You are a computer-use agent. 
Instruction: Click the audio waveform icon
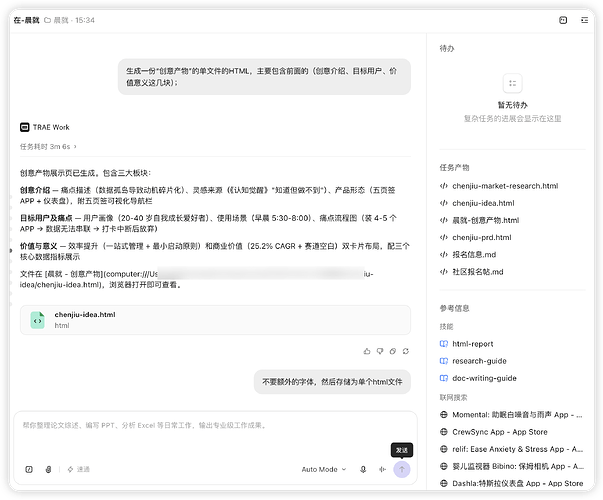[x=382, y=469]
